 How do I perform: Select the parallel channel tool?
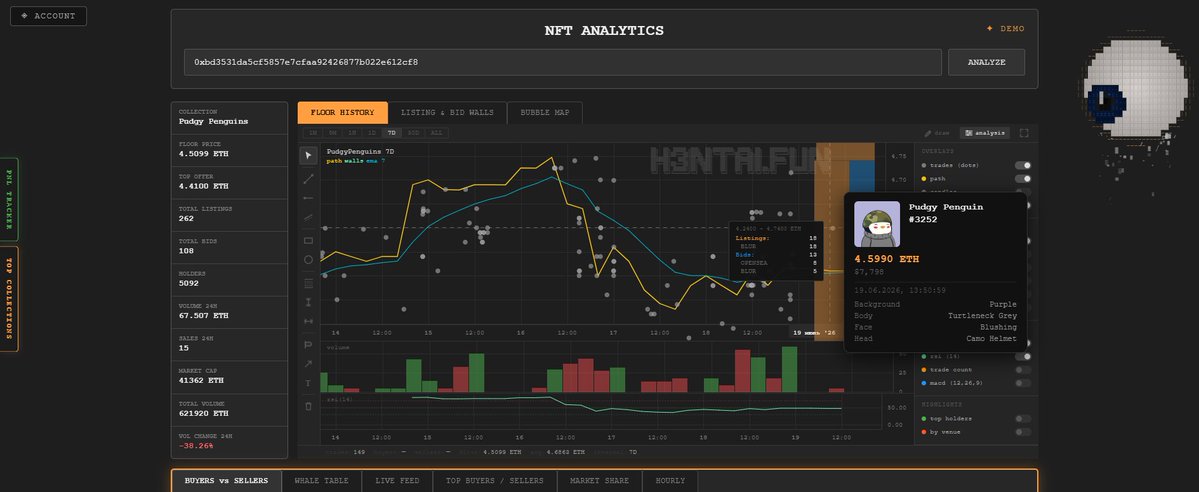coord(308,219)
